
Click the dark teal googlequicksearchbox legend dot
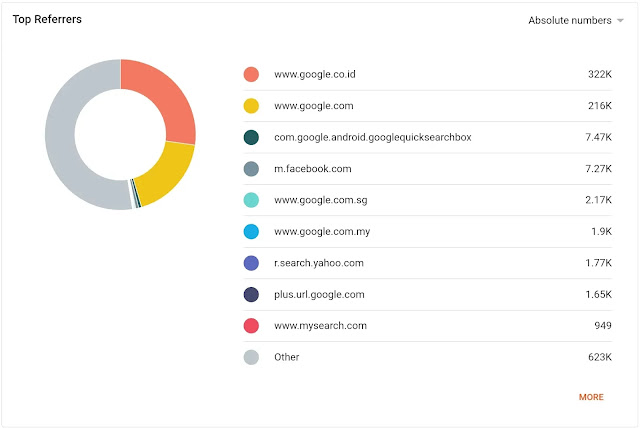(x=251, y=137)
